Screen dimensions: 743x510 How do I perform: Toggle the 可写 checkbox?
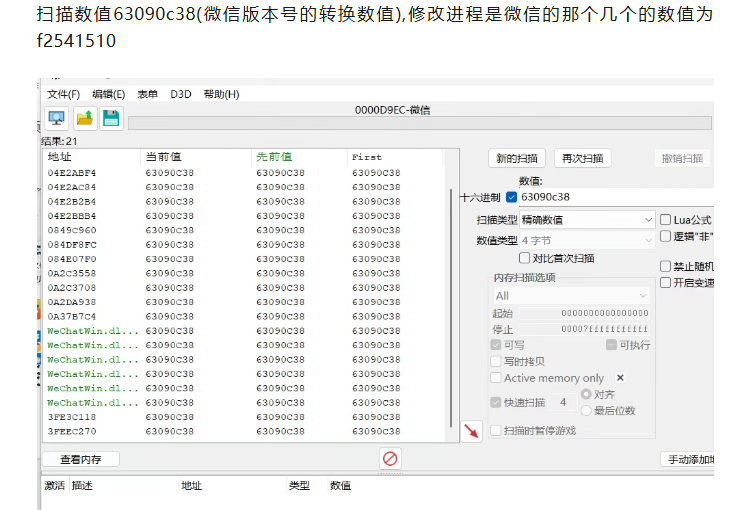click(496, 345)
